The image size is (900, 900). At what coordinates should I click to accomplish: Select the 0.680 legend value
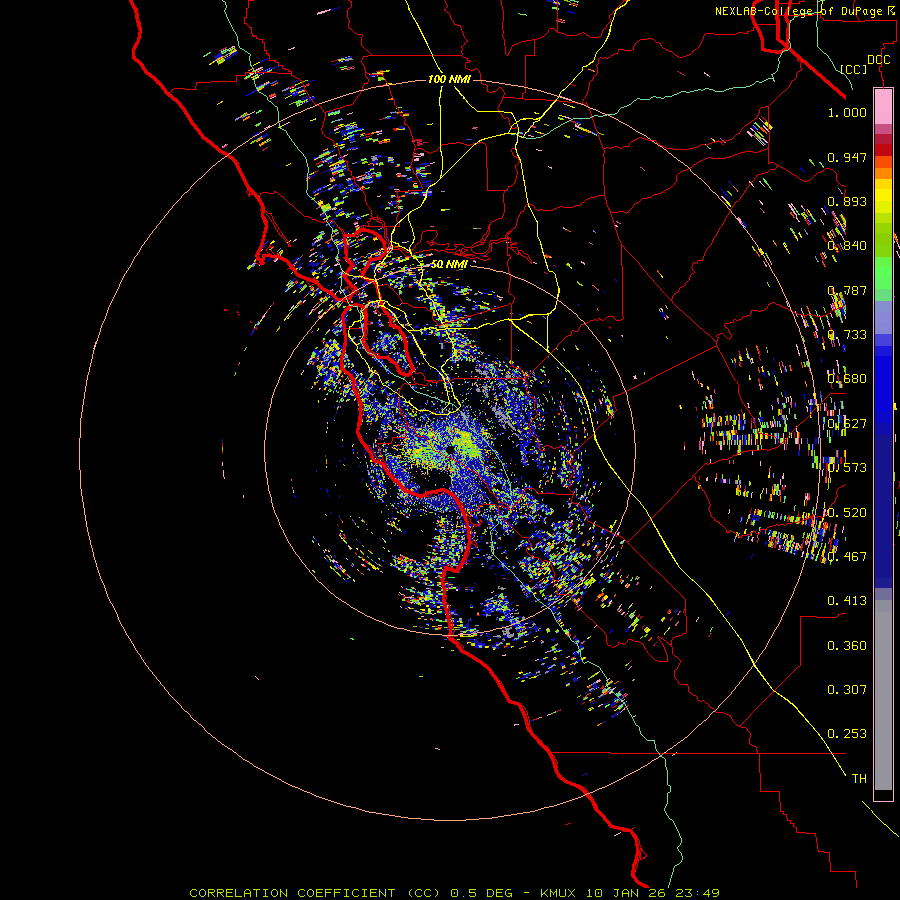(x=847, y=379)
